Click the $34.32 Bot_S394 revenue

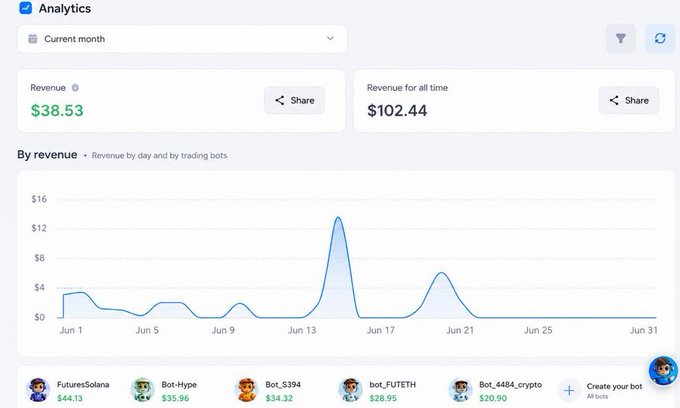[x=279, y=398]
